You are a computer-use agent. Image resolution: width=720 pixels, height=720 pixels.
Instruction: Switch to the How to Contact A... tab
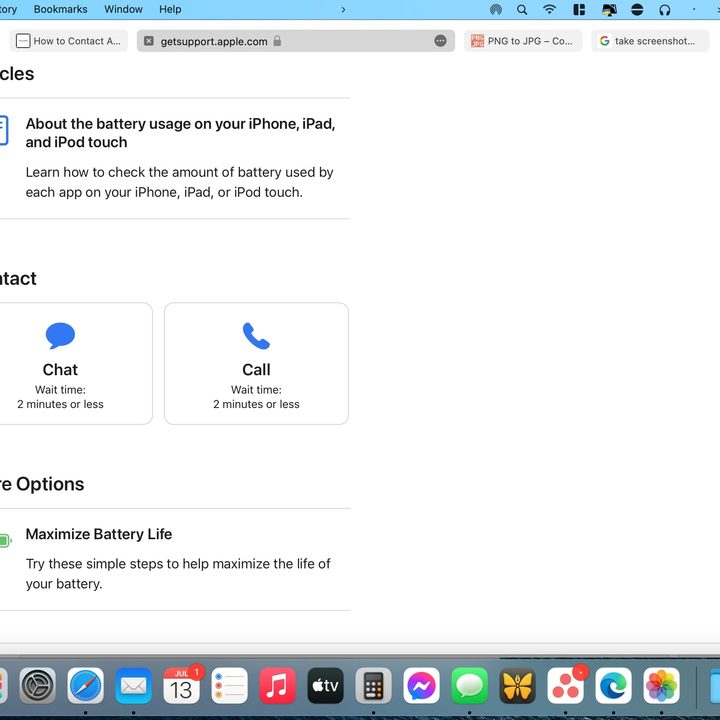[x=69, y=41]
